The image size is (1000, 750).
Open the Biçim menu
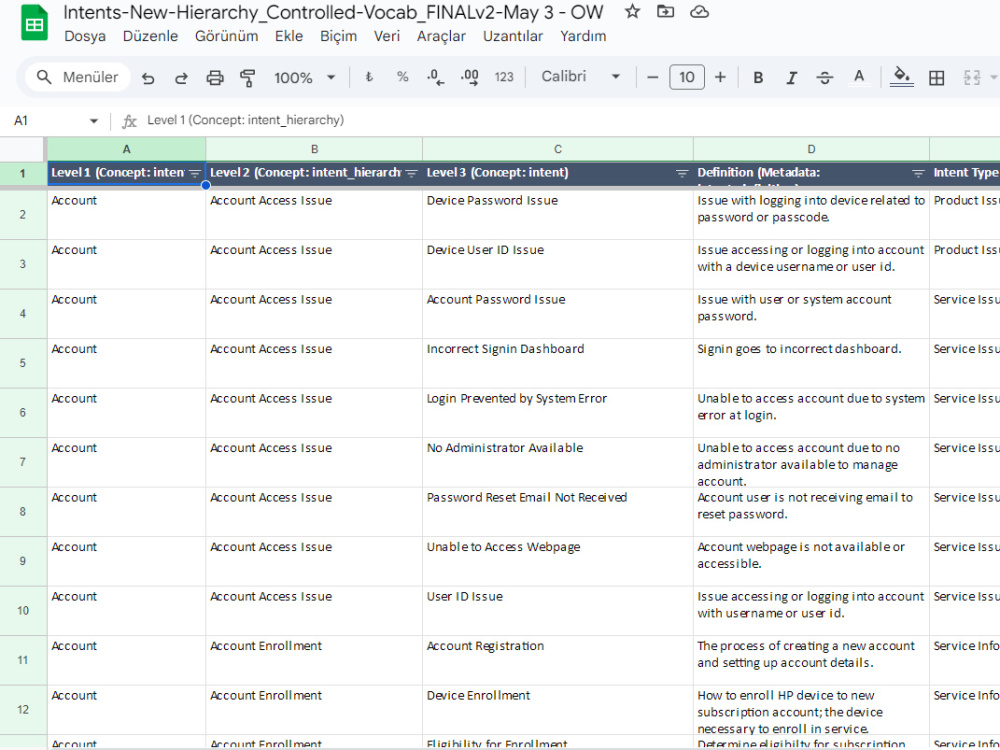pos(338,36)
